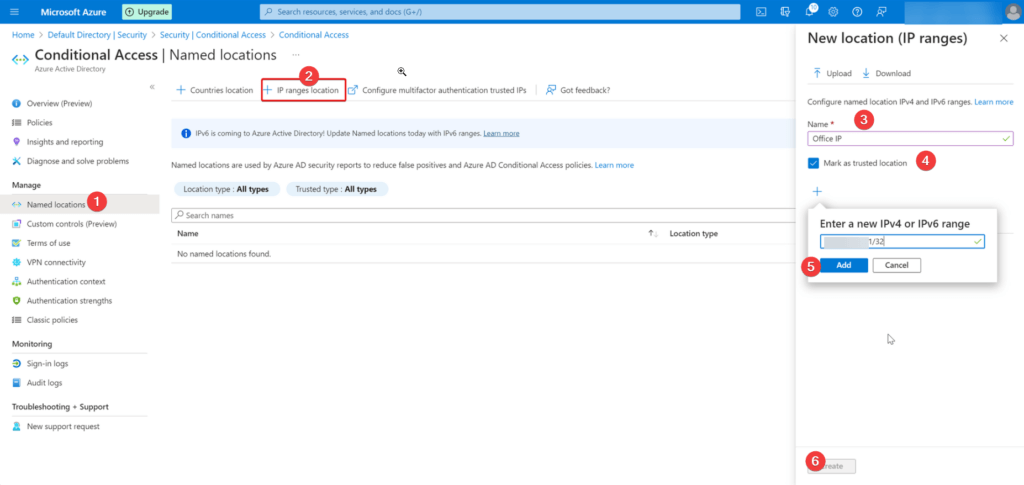Image resolution: width=1024 pixels, height=485 pixels.
Task: Open Trusted type : All types filter
Action: (336, 189)
